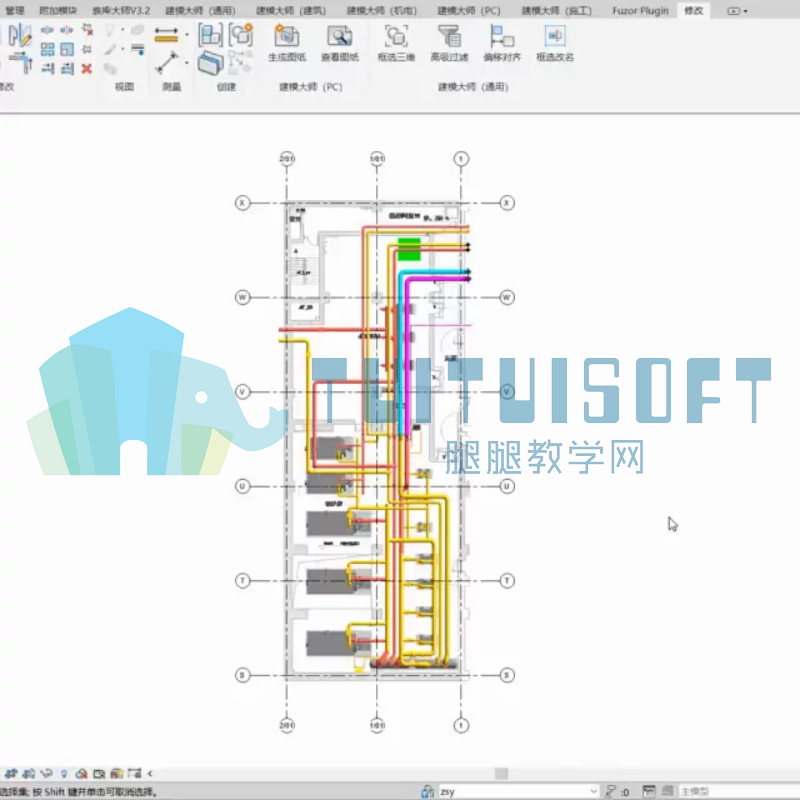Click the red X delete icon

[87, 68]
